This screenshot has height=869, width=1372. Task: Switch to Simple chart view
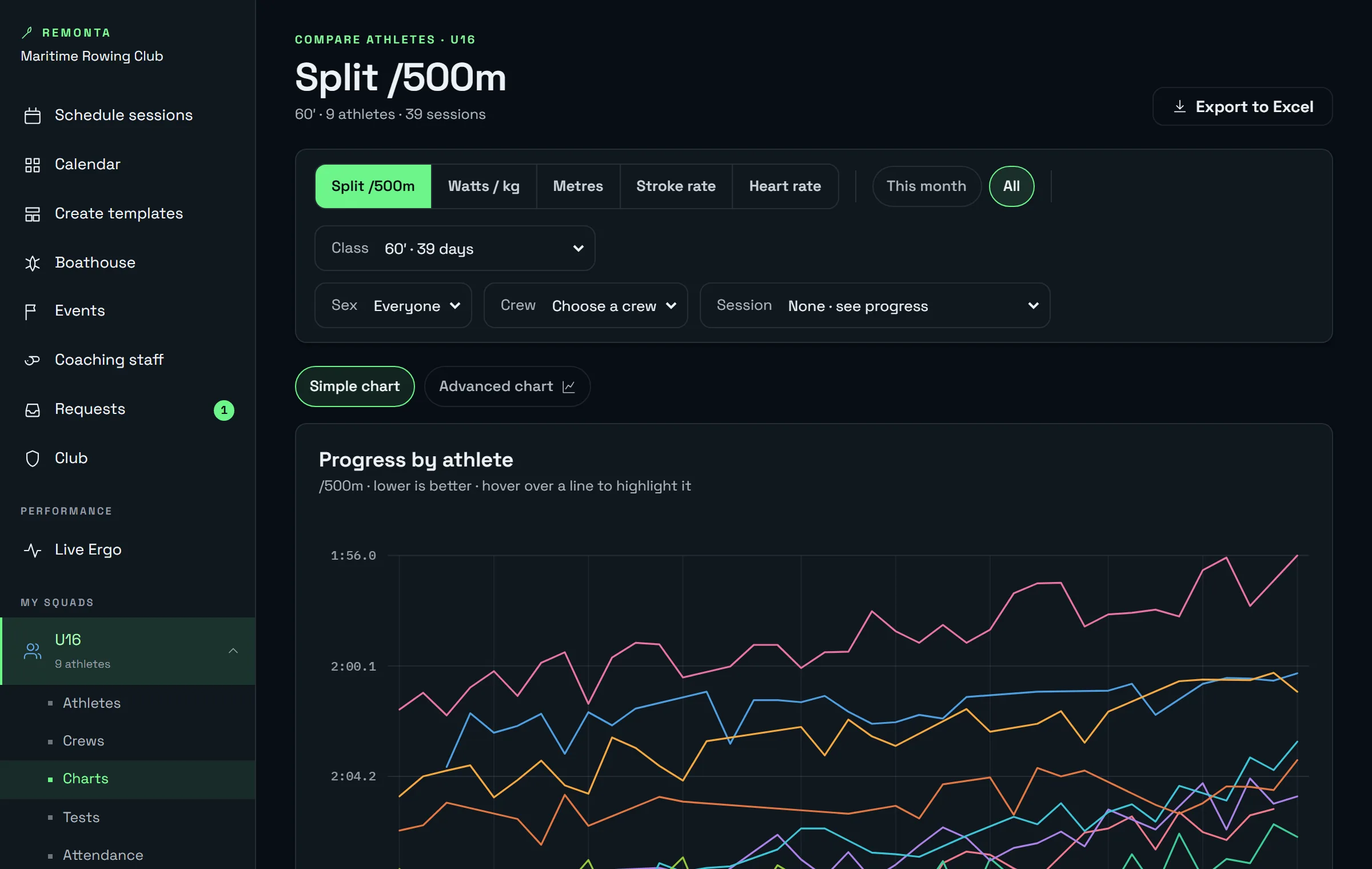(x=354, y=386)
